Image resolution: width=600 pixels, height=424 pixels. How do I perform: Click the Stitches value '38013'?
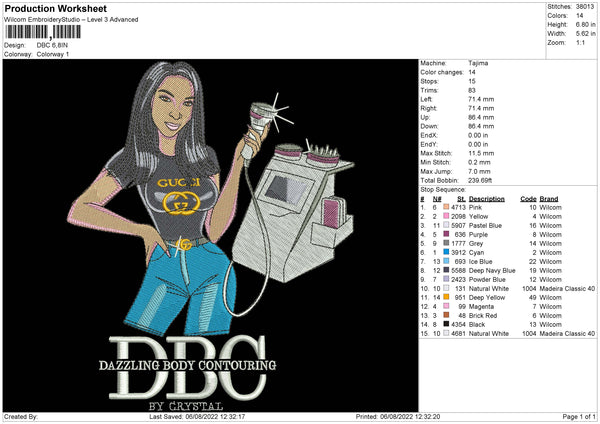[x=585, y=7]
